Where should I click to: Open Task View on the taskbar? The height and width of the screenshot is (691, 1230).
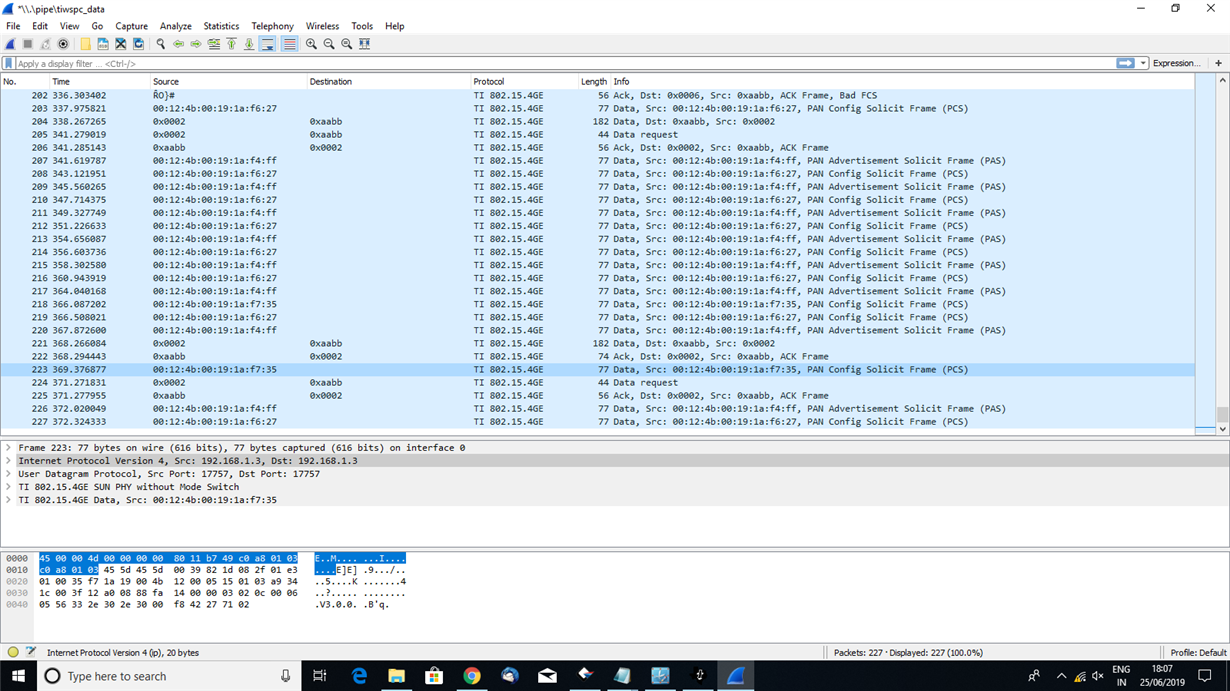320,676
